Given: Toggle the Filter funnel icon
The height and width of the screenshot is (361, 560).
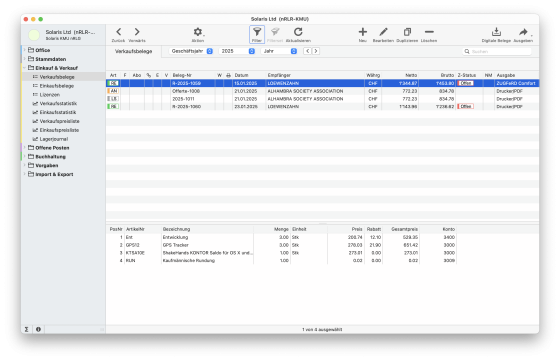Looking at the screenshot, I should [x=257, y=32].
